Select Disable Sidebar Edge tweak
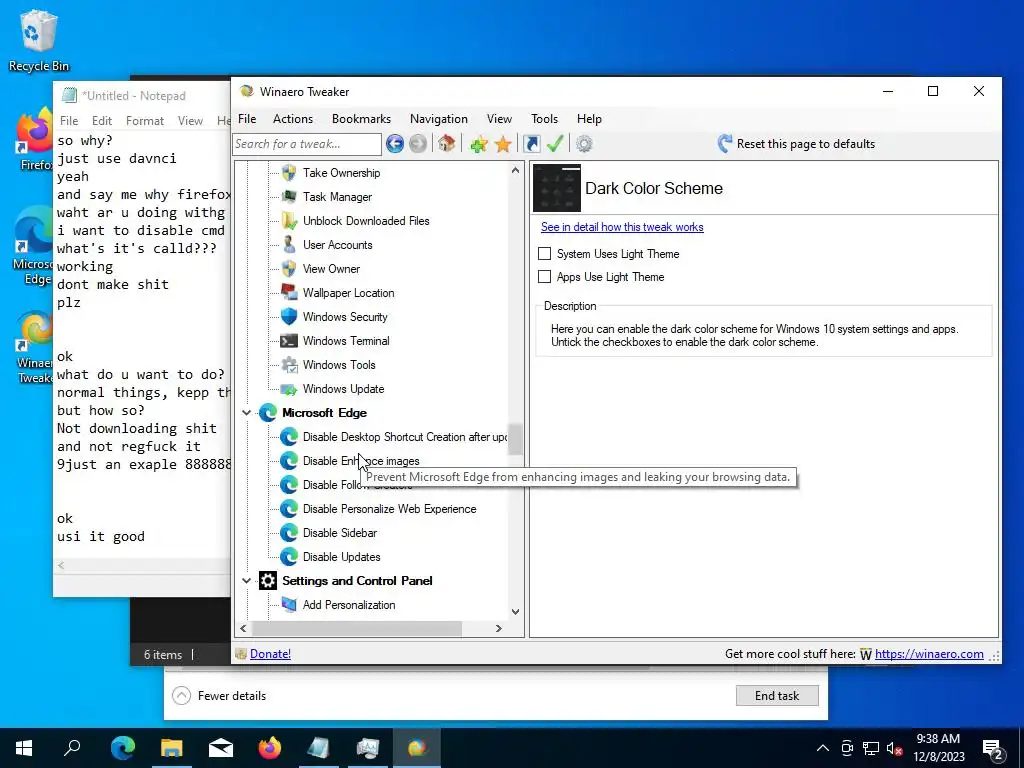1024x768 pixels. pos(340,533)
